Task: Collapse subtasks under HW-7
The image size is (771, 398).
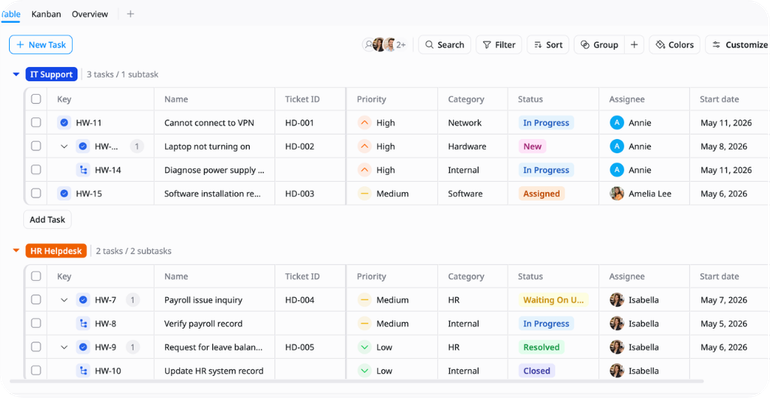Action: coord(64,300)
